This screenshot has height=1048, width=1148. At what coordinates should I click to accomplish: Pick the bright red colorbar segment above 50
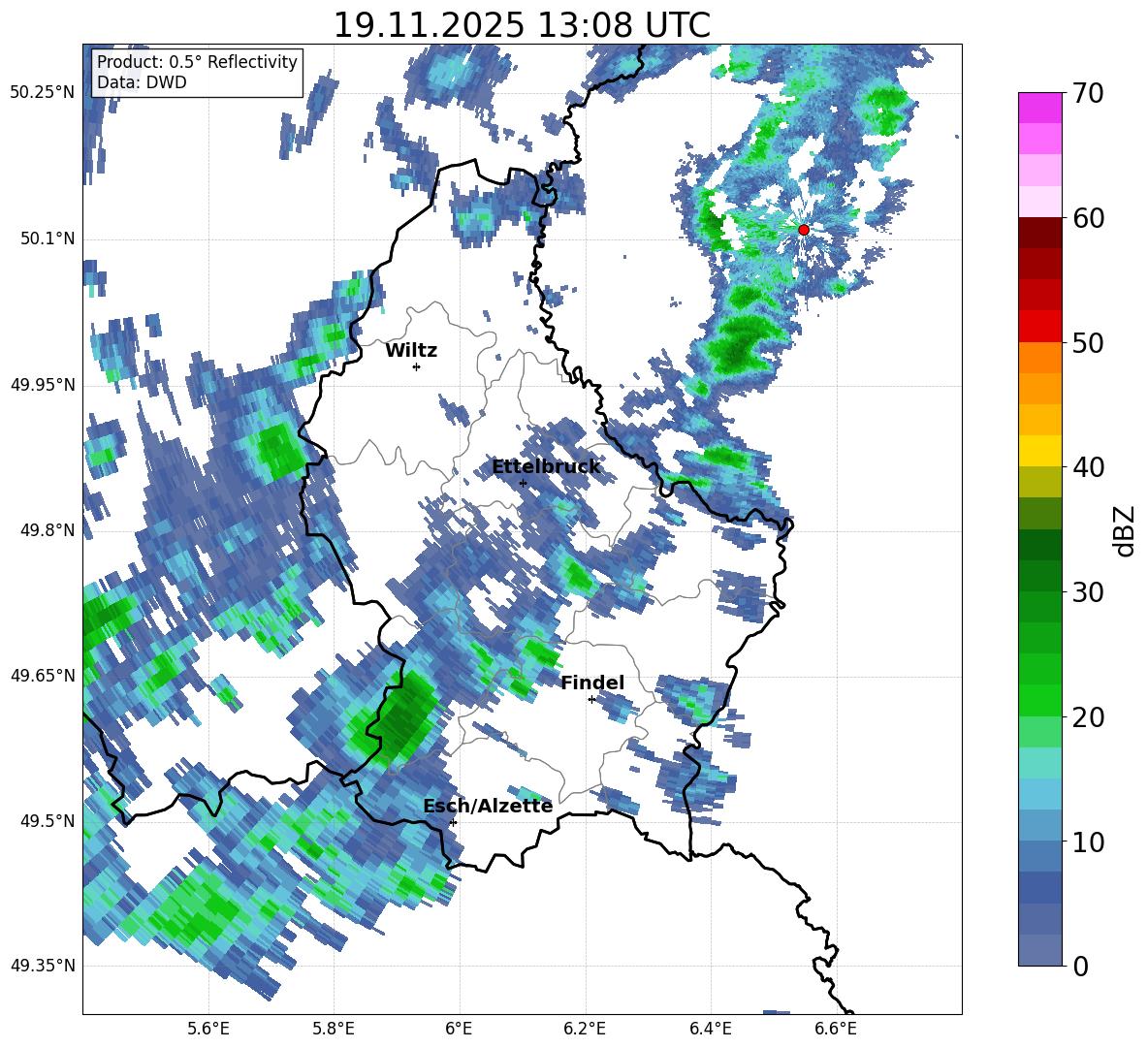click(x=1039, y=327)
